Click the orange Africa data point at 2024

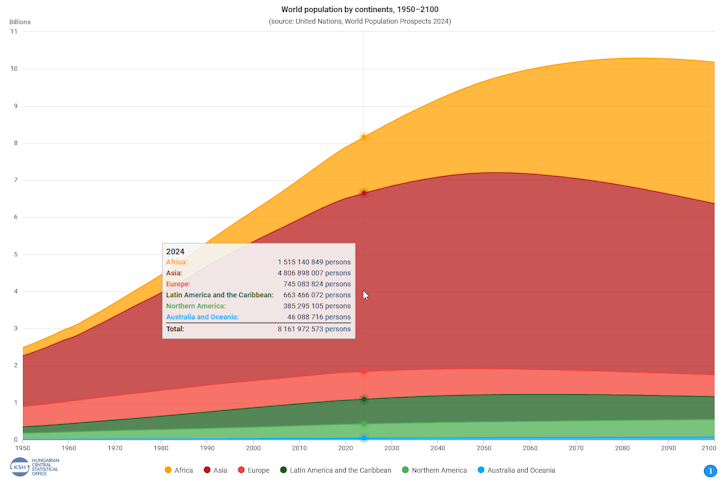364,137
